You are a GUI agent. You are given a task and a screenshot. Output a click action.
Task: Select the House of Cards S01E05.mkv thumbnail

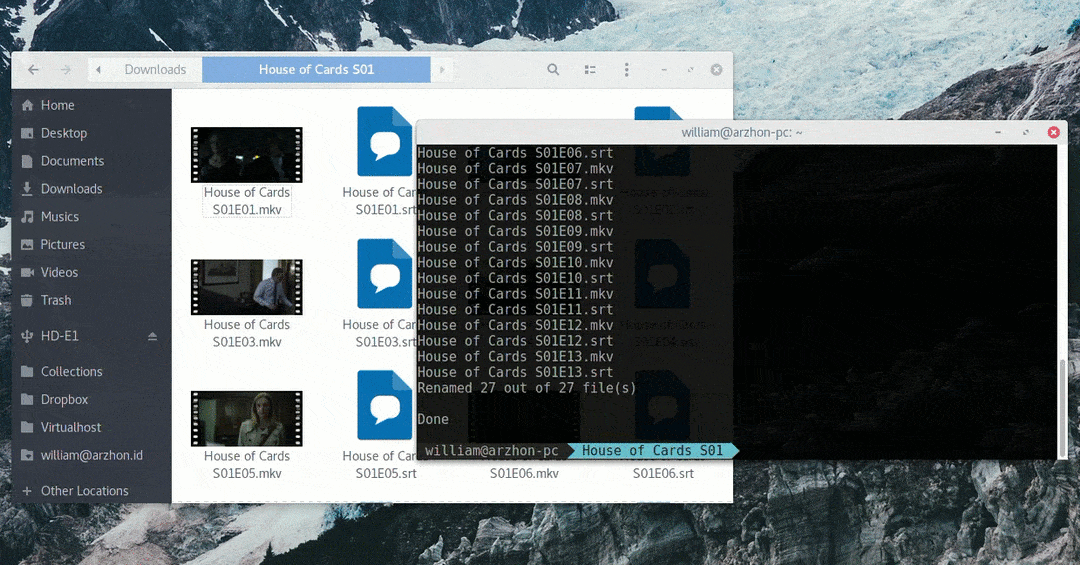[247, 419]
